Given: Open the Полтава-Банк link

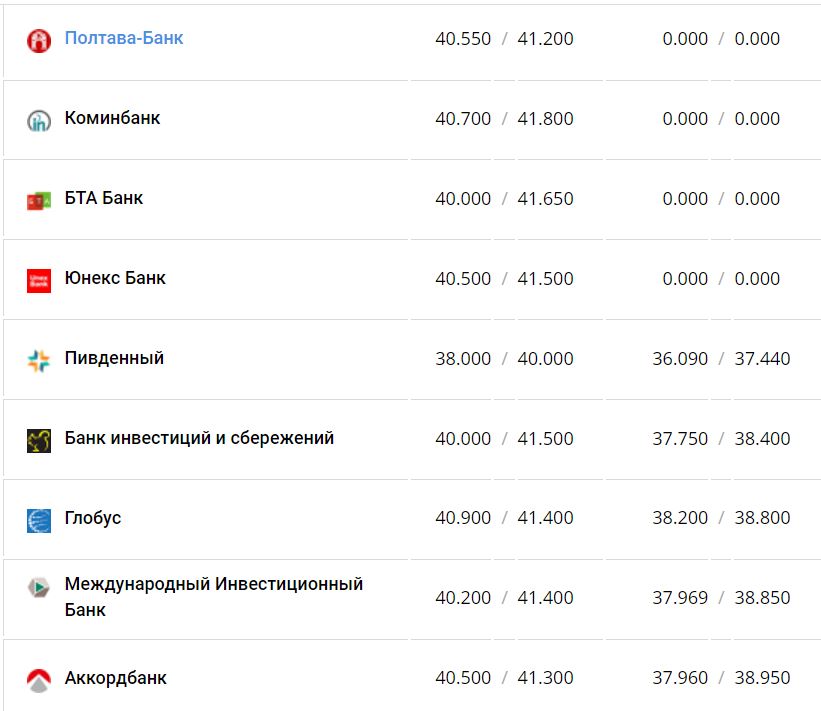Looking at the screenshot, I should click(122, 38).
